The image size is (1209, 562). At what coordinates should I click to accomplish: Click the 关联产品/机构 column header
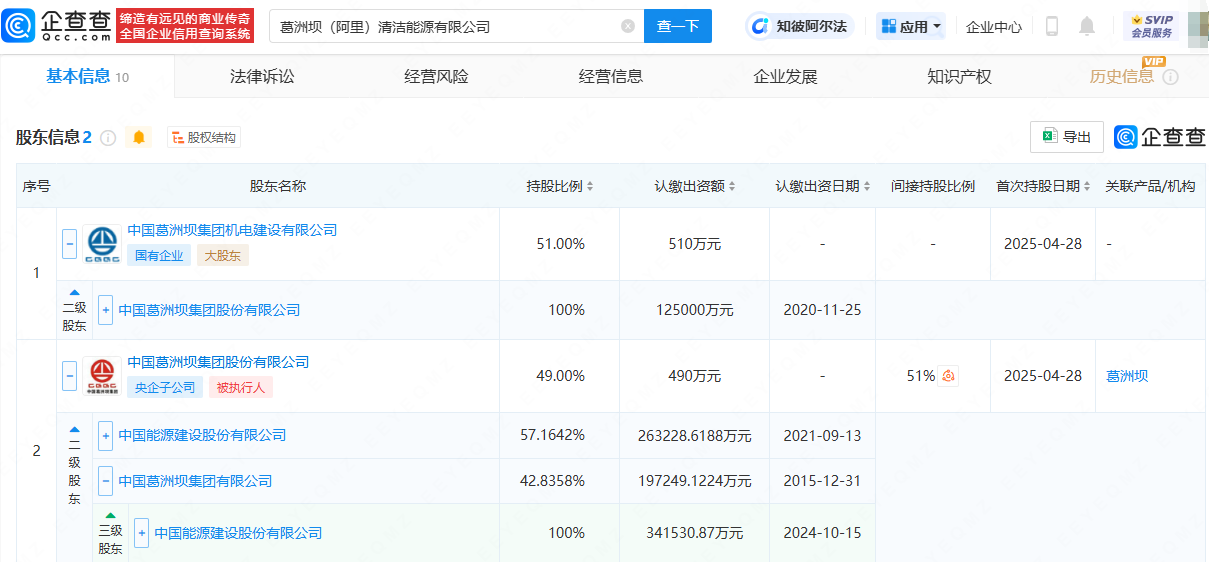tap(1150, 186)
